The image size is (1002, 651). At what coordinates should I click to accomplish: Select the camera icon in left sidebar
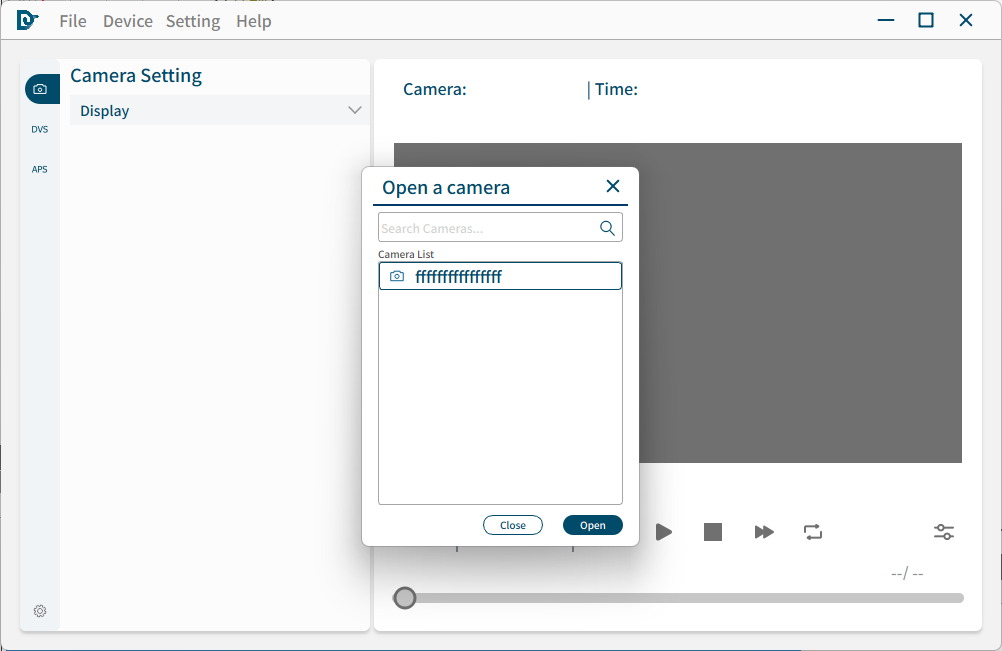(40, 89)
